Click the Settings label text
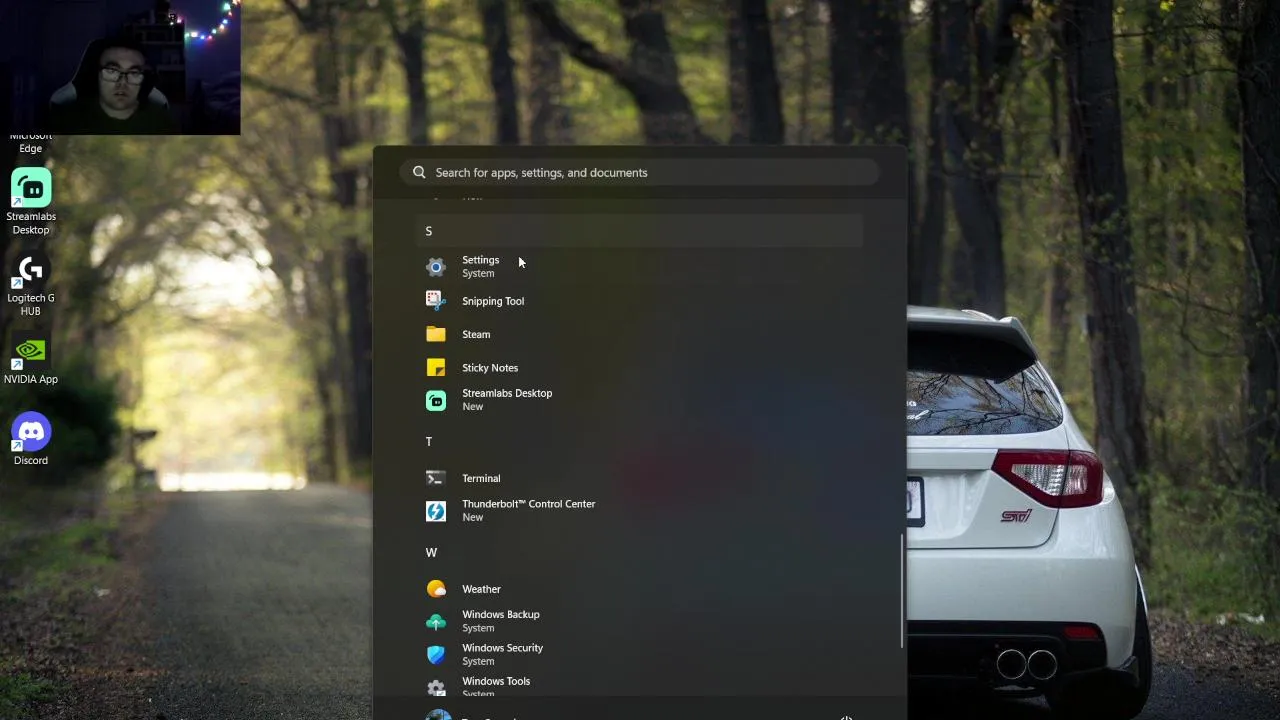The image size is (1280, 720). pos(480,260)
